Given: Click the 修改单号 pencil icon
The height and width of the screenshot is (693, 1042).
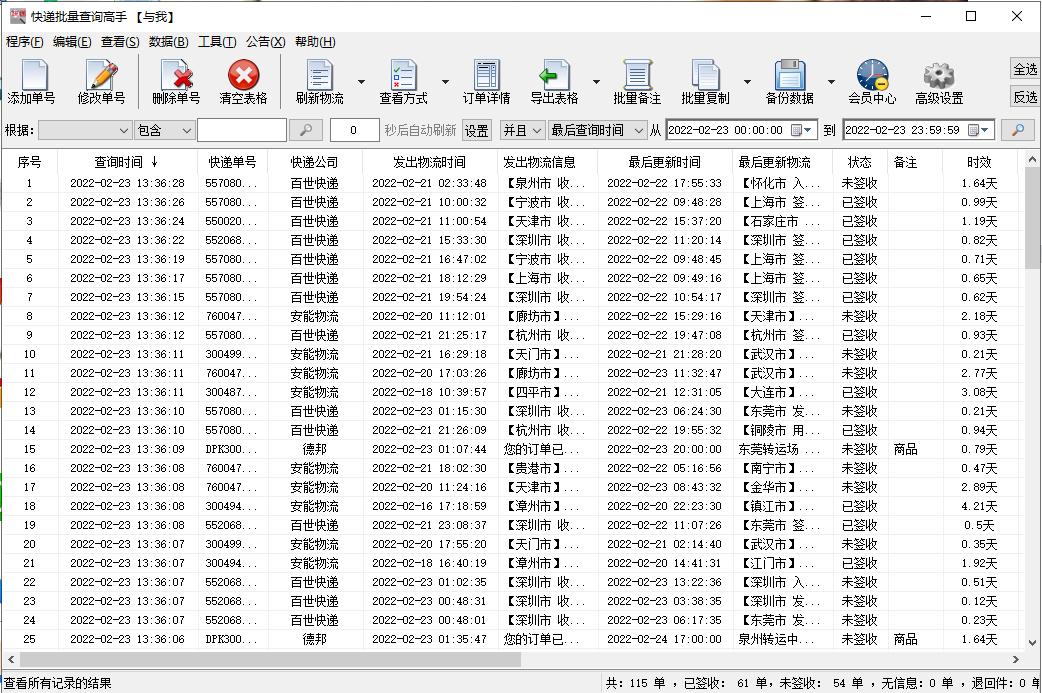Looking at the screenshot, I should pos(100,80).
